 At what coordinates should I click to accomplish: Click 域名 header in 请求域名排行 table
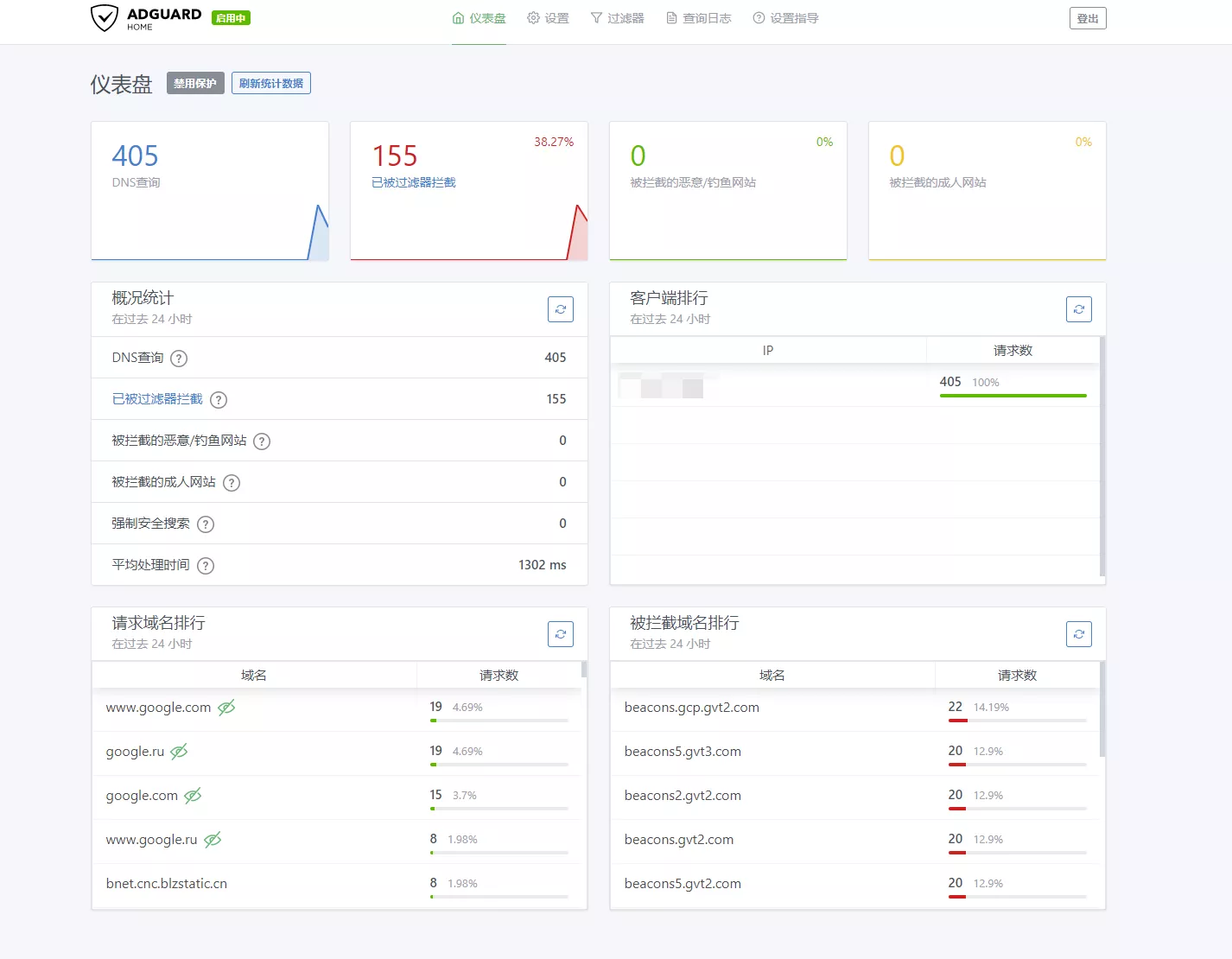254,675
